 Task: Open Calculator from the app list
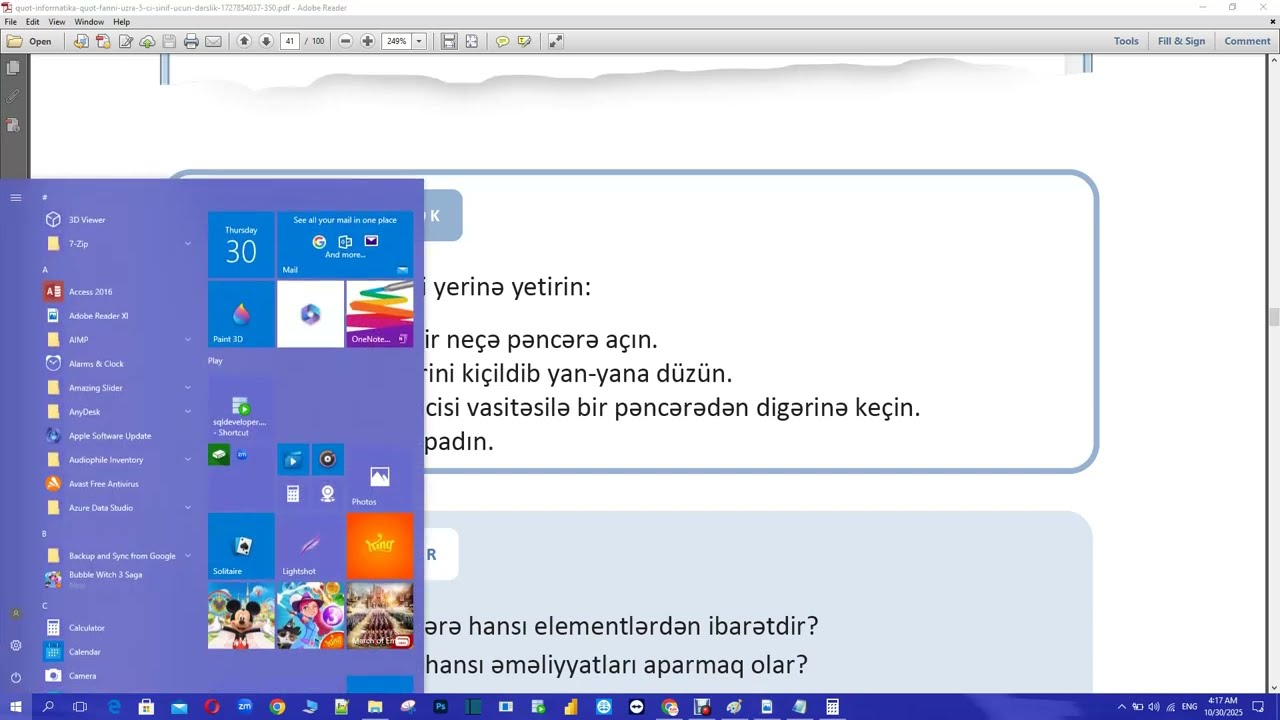point(118,628)
